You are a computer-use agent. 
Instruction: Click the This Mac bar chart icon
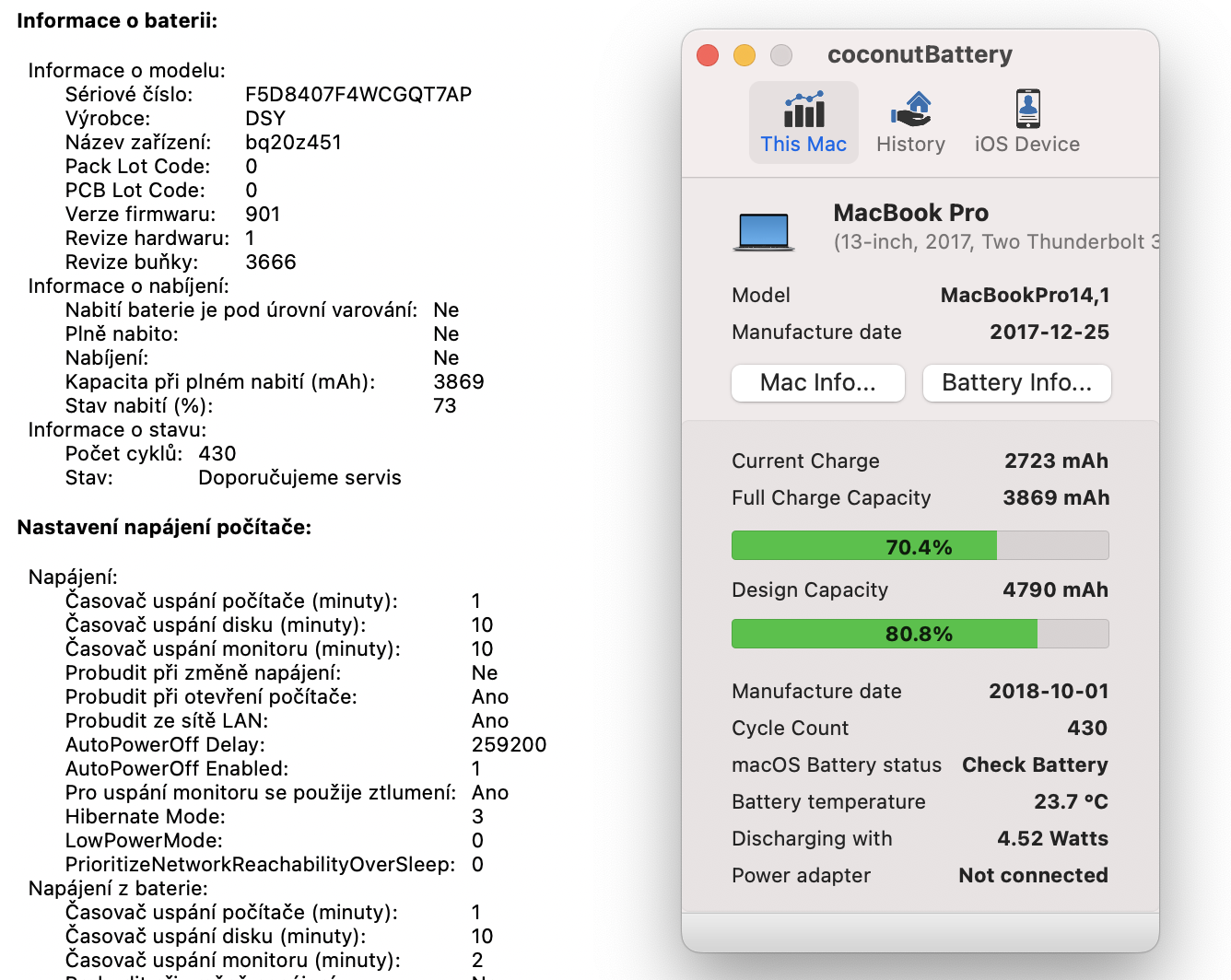pyautogui.click(x=803, y=110)
